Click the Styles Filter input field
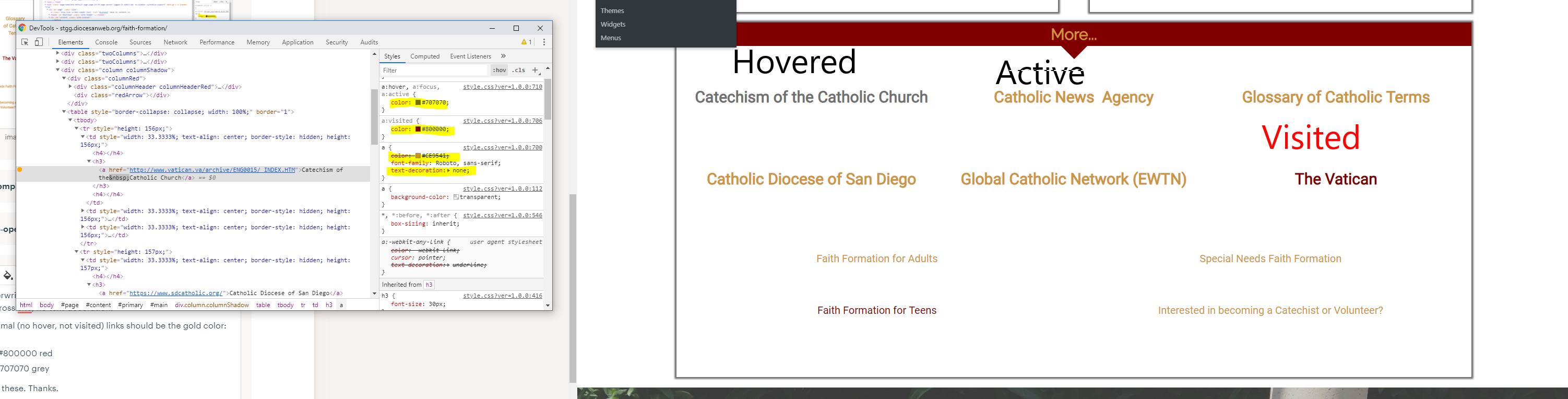Viewport: 1568px width, 399px height. (433, 70)
